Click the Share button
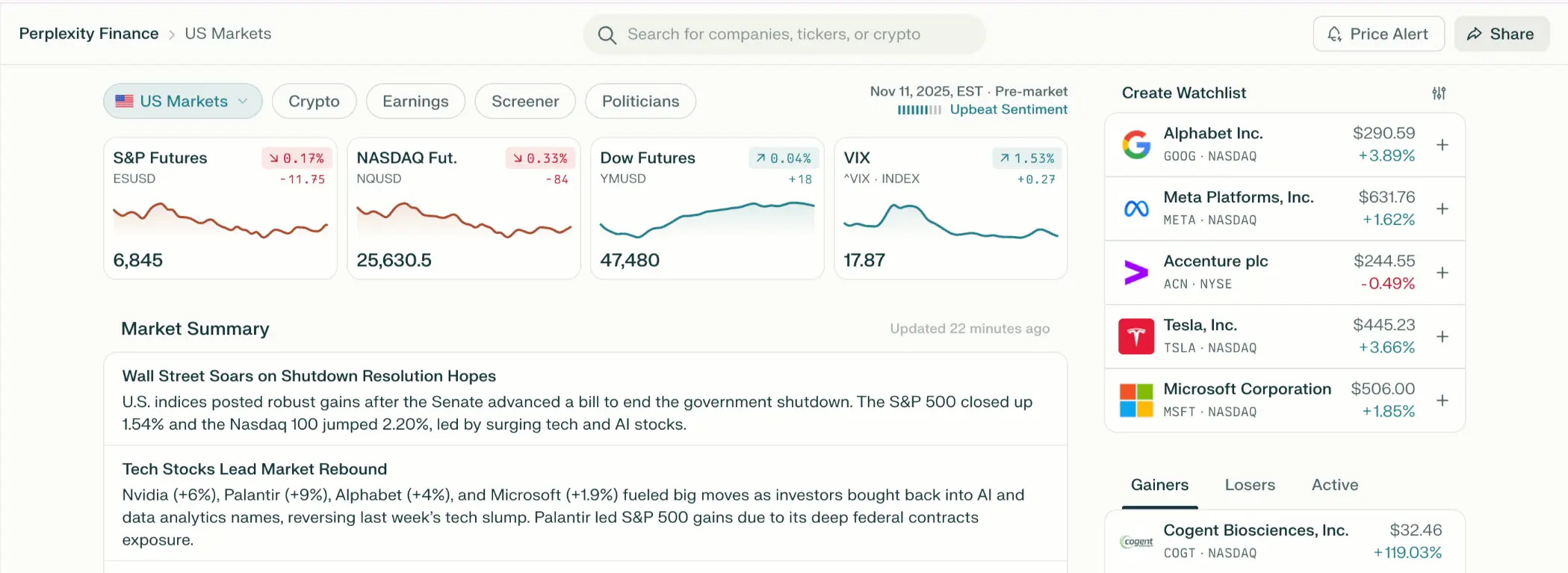 tap(1502, 34)
